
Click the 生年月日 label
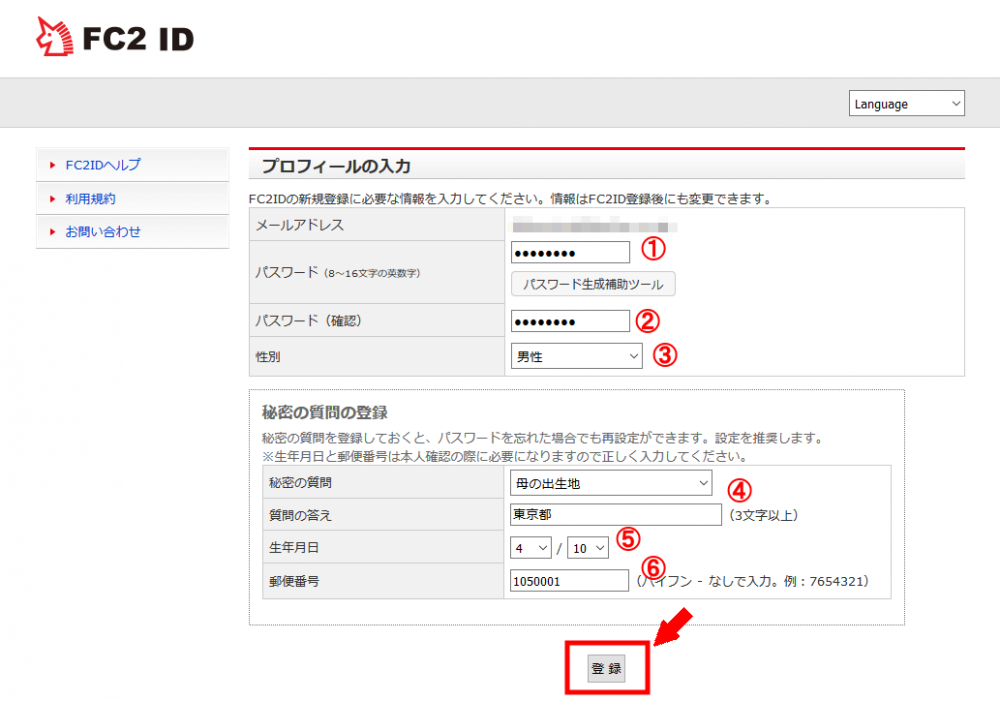pos(293,547)
